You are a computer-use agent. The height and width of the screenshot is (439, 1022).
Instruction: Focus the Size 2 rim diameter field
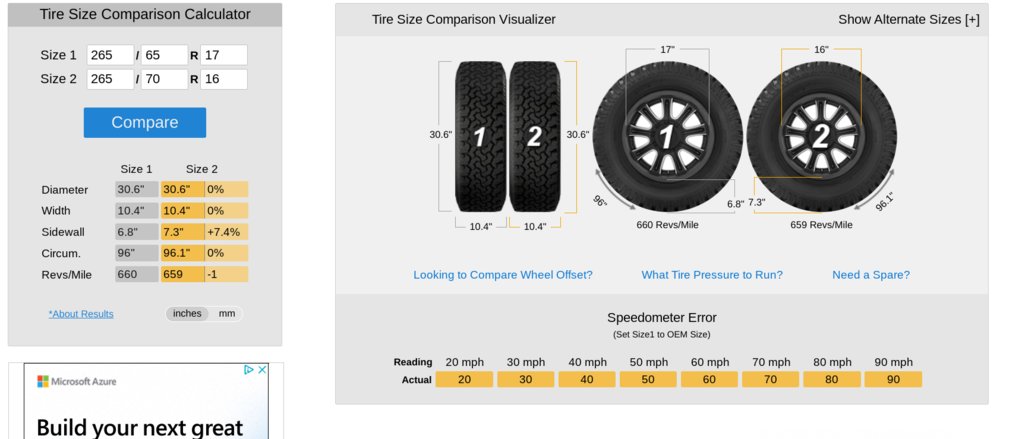point(224,79)
